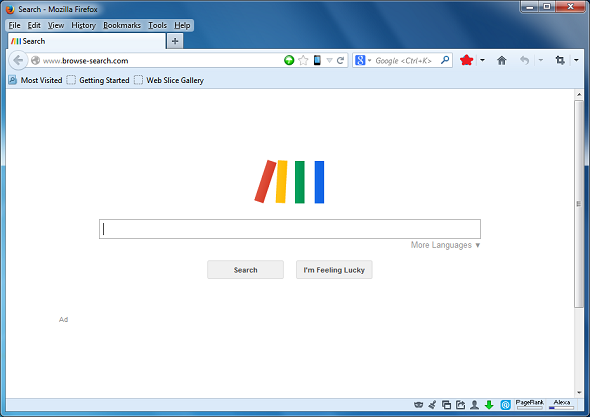The height and width of the screenshot is (417, 590).
Task: Click the share arrow status bar icon
Action: [x=460, y=405]
